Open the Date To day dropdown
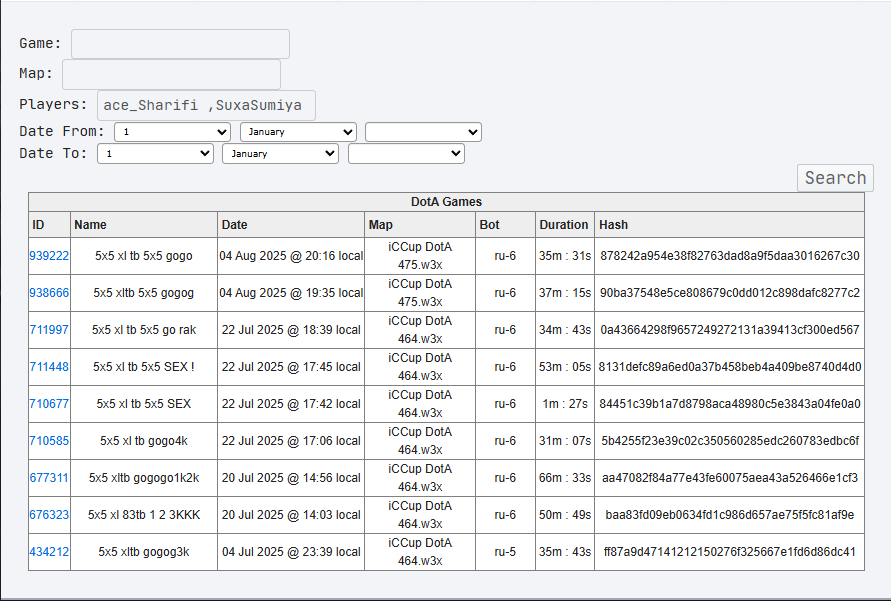This screenshot has height=601, width=891. [155, 154]
